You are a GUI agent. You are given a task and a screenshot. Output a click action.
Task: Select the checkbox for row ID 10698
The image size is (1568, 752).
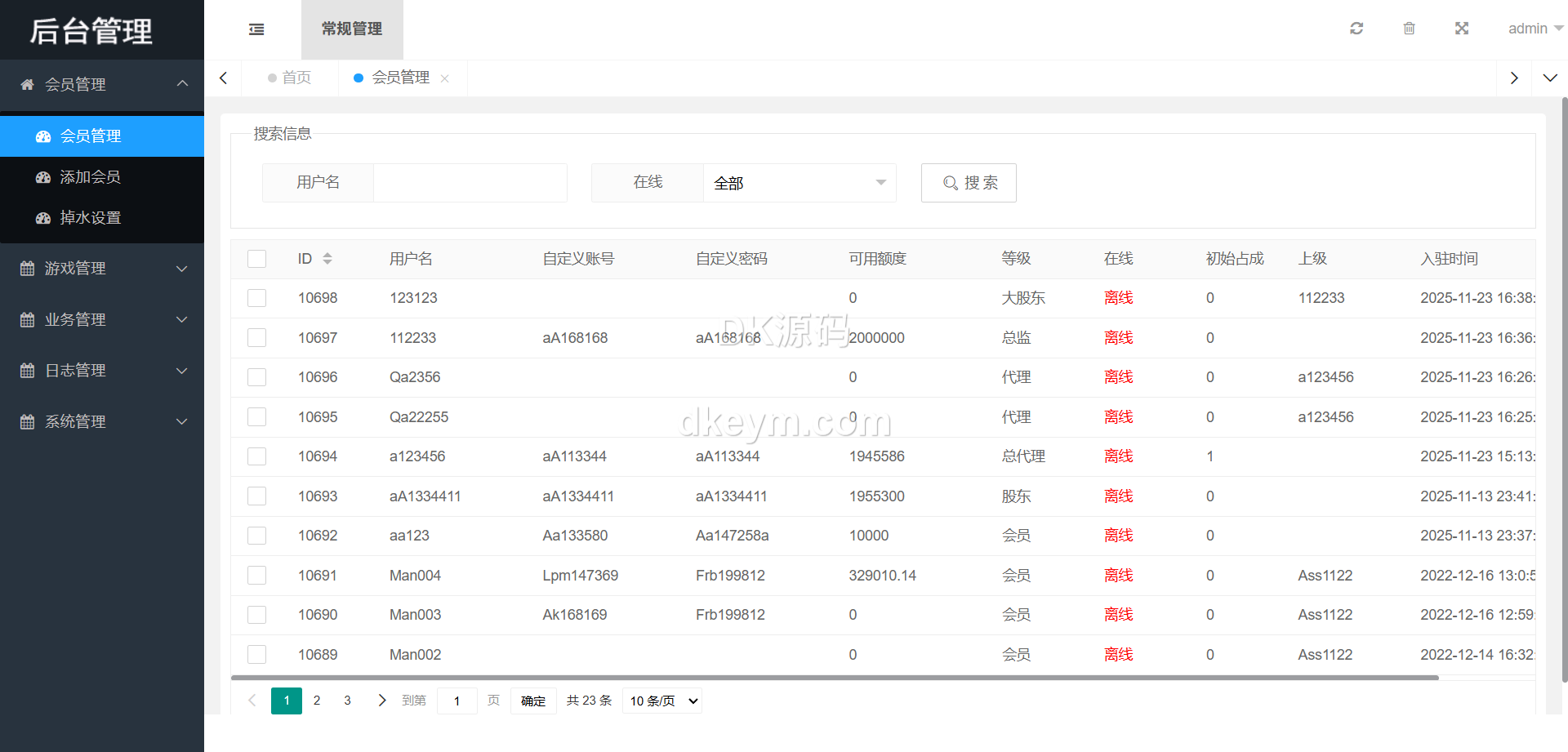pos(257,298)
